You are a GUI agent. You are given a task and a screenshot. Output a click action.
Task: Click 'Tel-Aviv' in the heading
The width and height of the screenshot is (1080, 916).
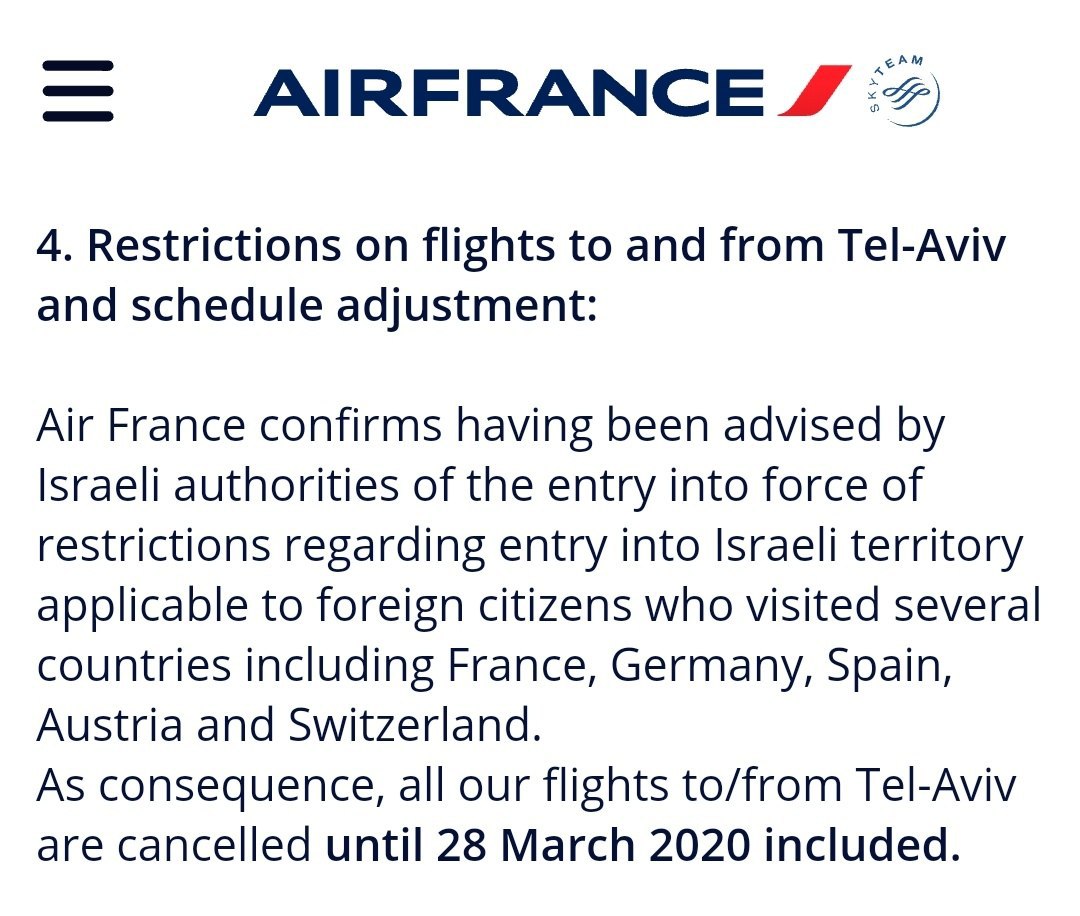coord(922,244)
